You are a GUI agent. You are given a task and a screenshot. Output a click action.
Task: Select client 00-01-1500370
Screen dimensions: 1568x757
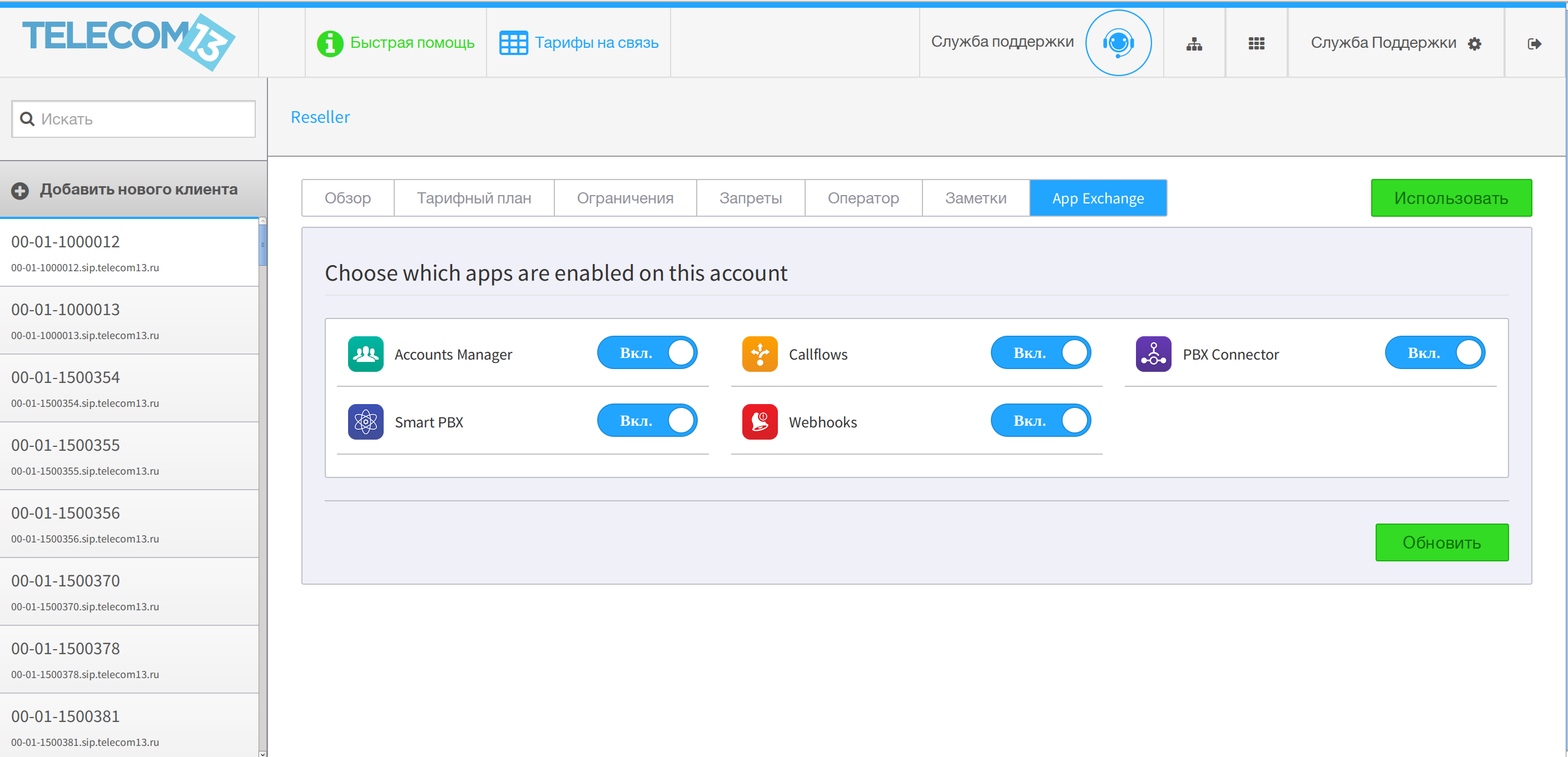coord(129,592)
